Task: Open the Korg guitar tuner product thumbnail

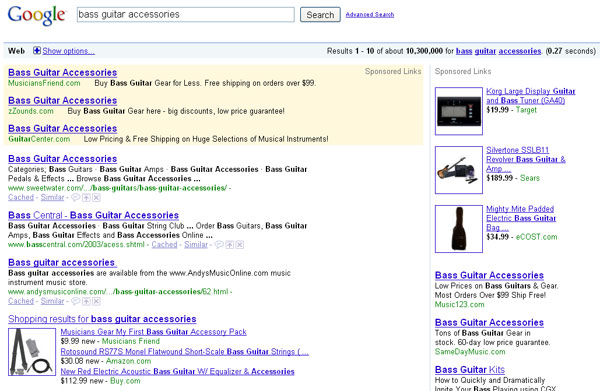Action: point(459,111)
